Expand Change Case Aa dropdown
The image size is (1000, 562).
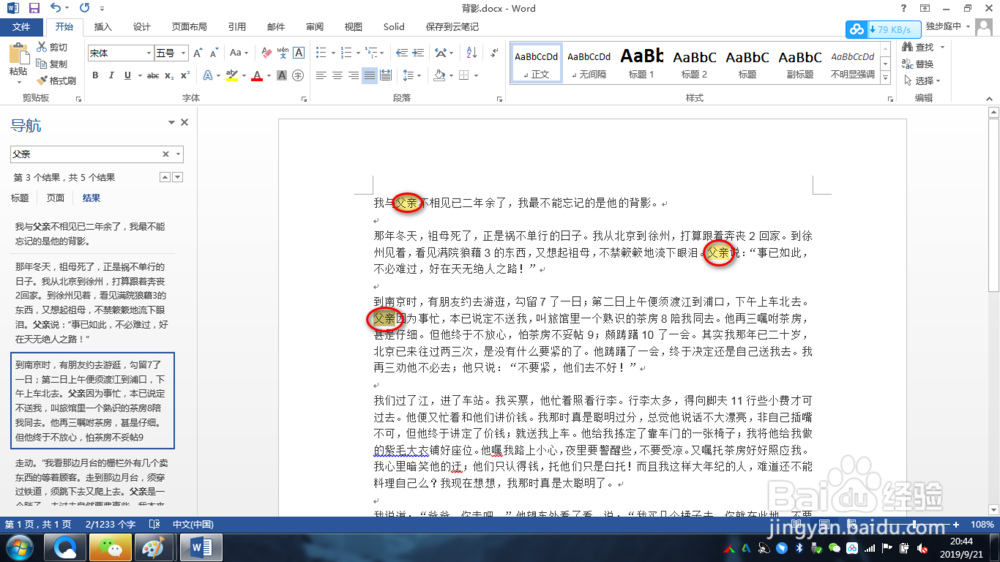click(239, 53)
